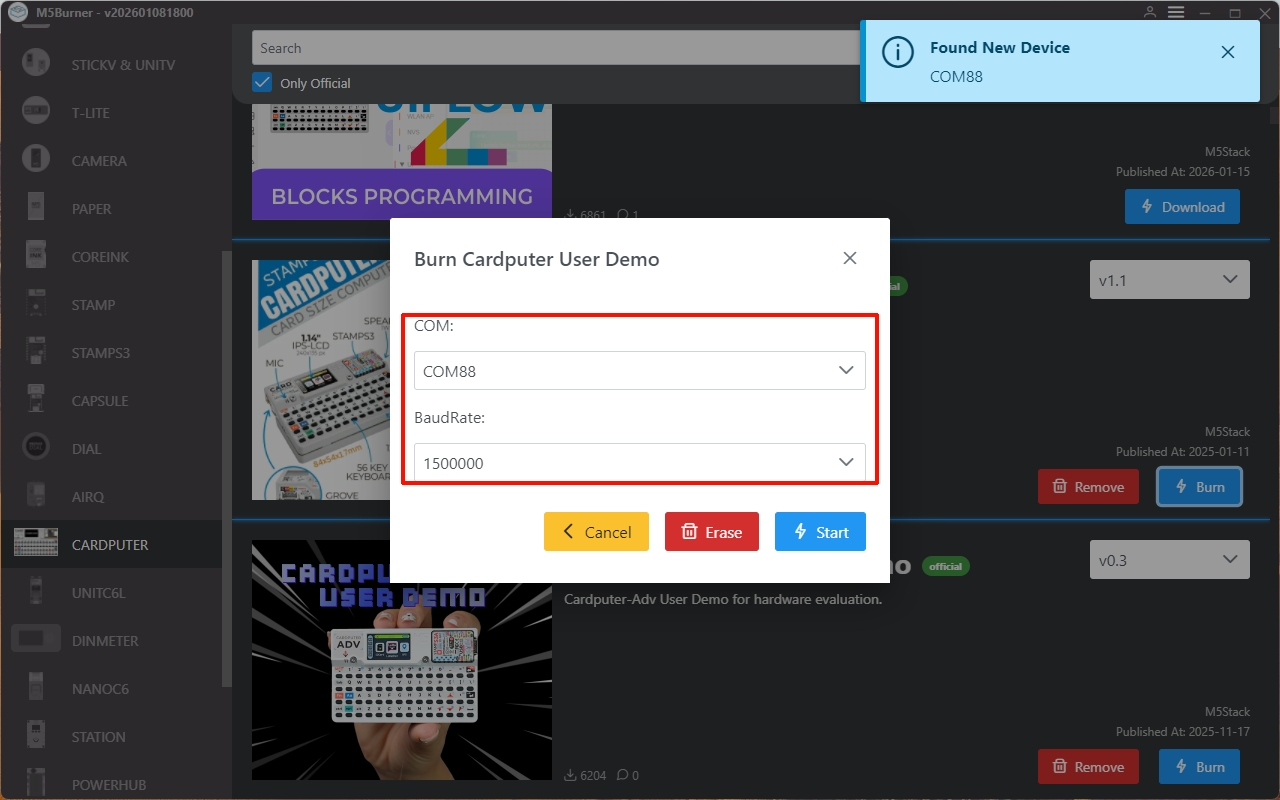The image size is (1280, 800).
Task: Uncheck the Only Official checkbox
Action: 262,83
